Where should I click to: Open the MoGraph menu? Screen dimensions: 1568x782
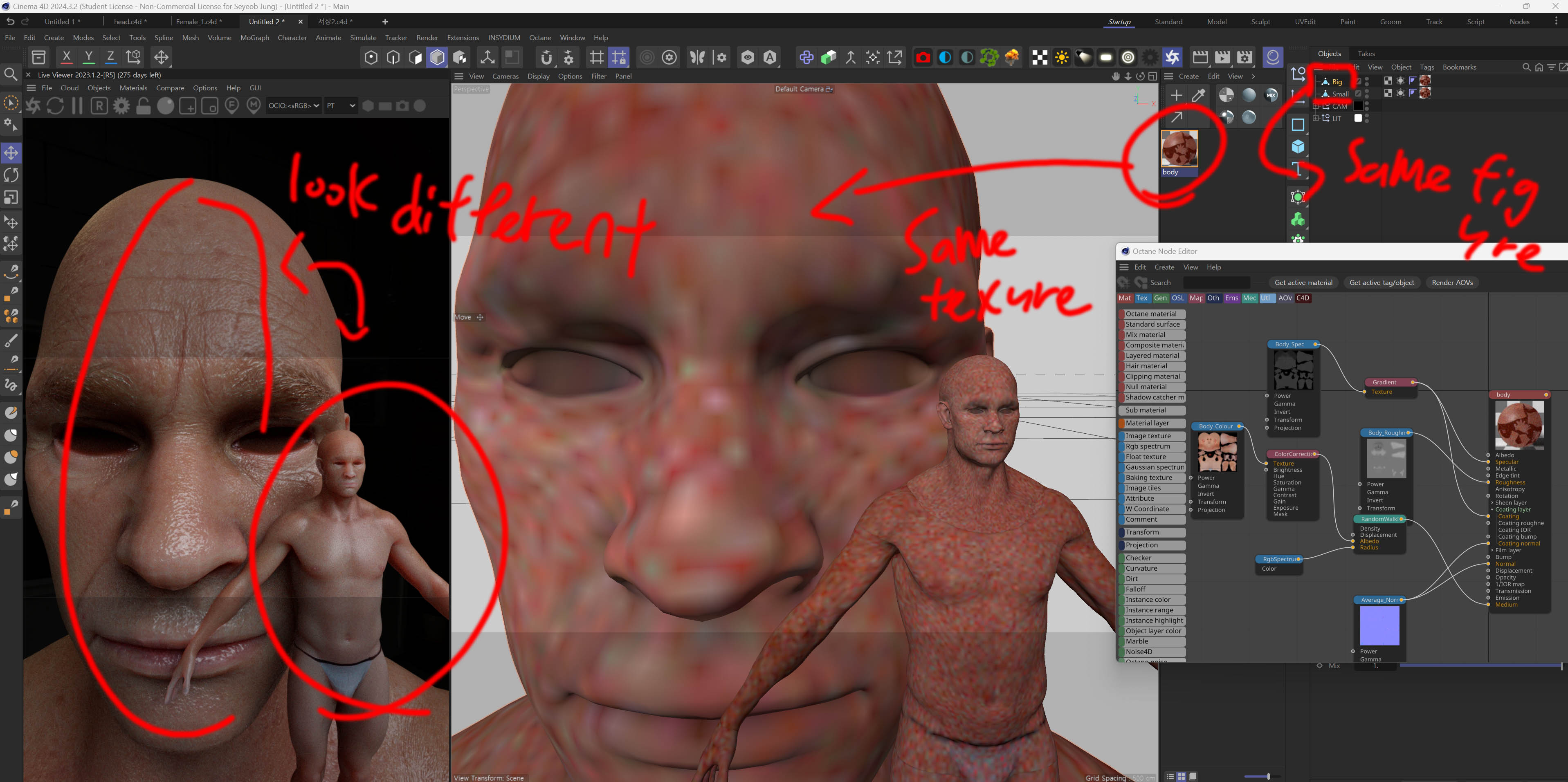pos(254,38)
